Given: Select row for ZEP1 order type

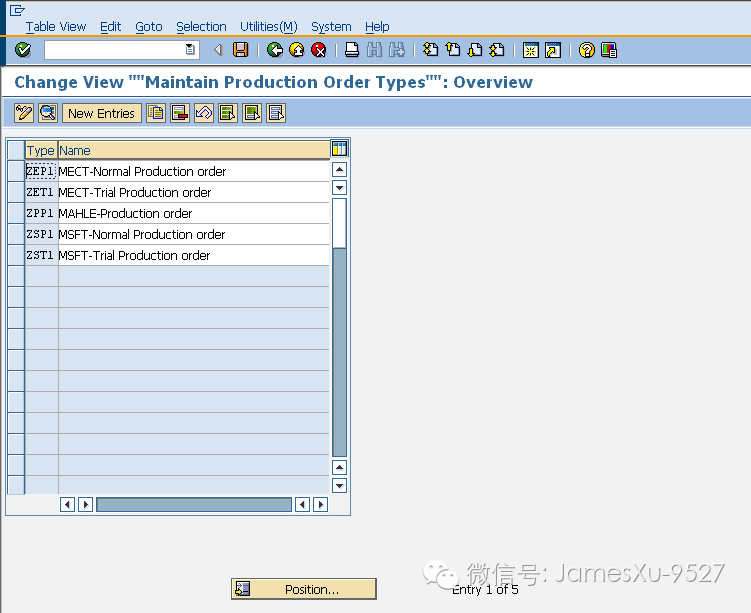Looking at the screenshot, I should click(x=16, y=171).
